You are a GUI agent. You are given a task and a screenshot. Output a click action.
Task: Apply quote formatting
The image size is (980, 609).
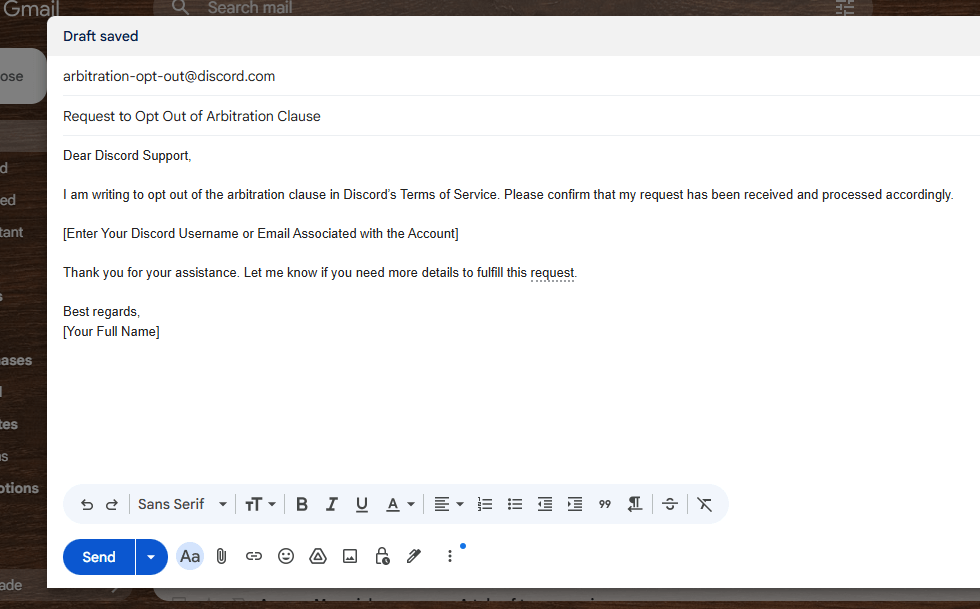(x=604, y=505)
